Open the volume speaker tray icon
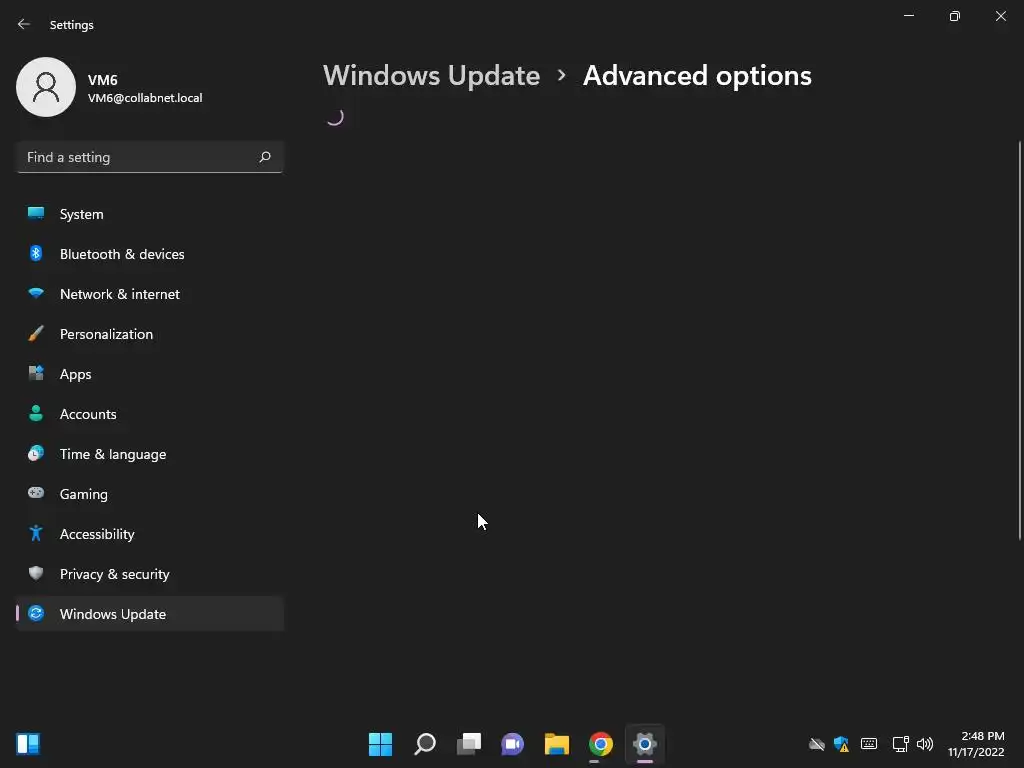The width and height of the screenshot is (1024, 768). click(925, 744)
